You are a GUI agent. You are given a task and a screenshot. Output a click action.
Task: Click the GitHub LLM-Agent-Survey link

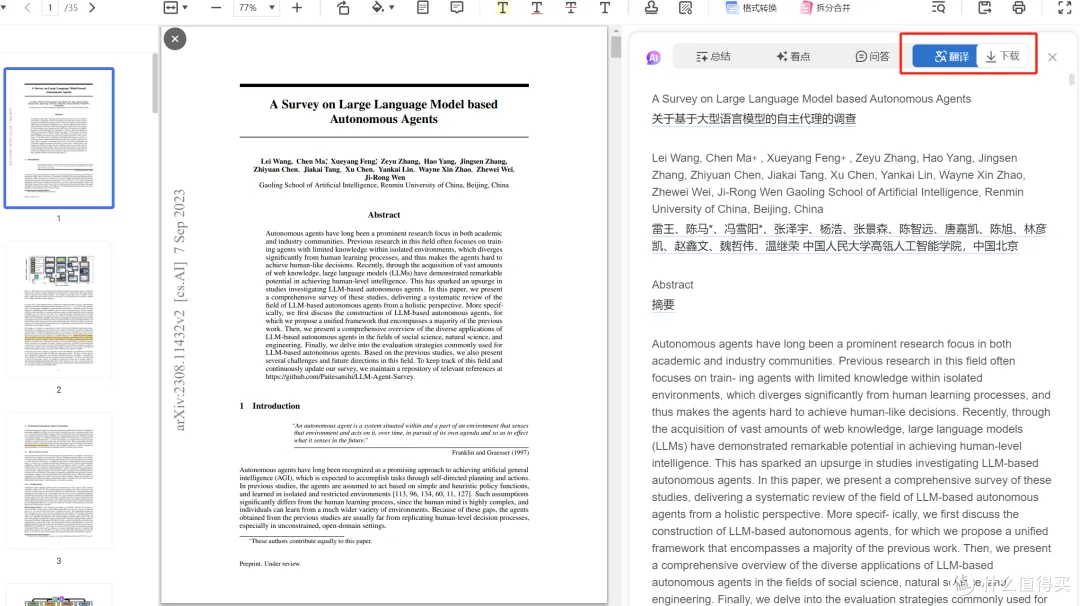coord(340,377)
